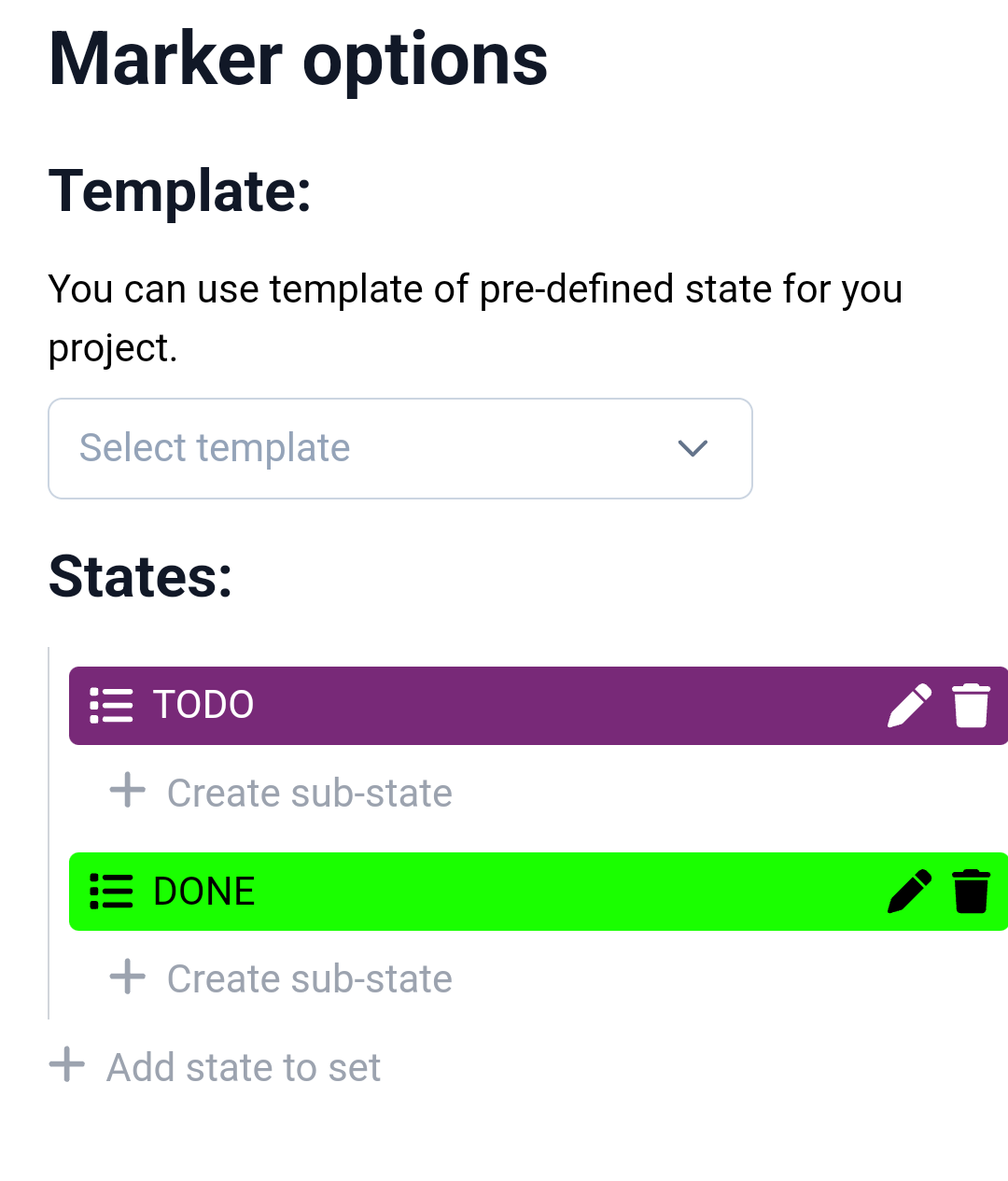This screenshot has width=1008, height=1181.
Task: Click plus icon beside Add state to set
Action: (67, 1064)
